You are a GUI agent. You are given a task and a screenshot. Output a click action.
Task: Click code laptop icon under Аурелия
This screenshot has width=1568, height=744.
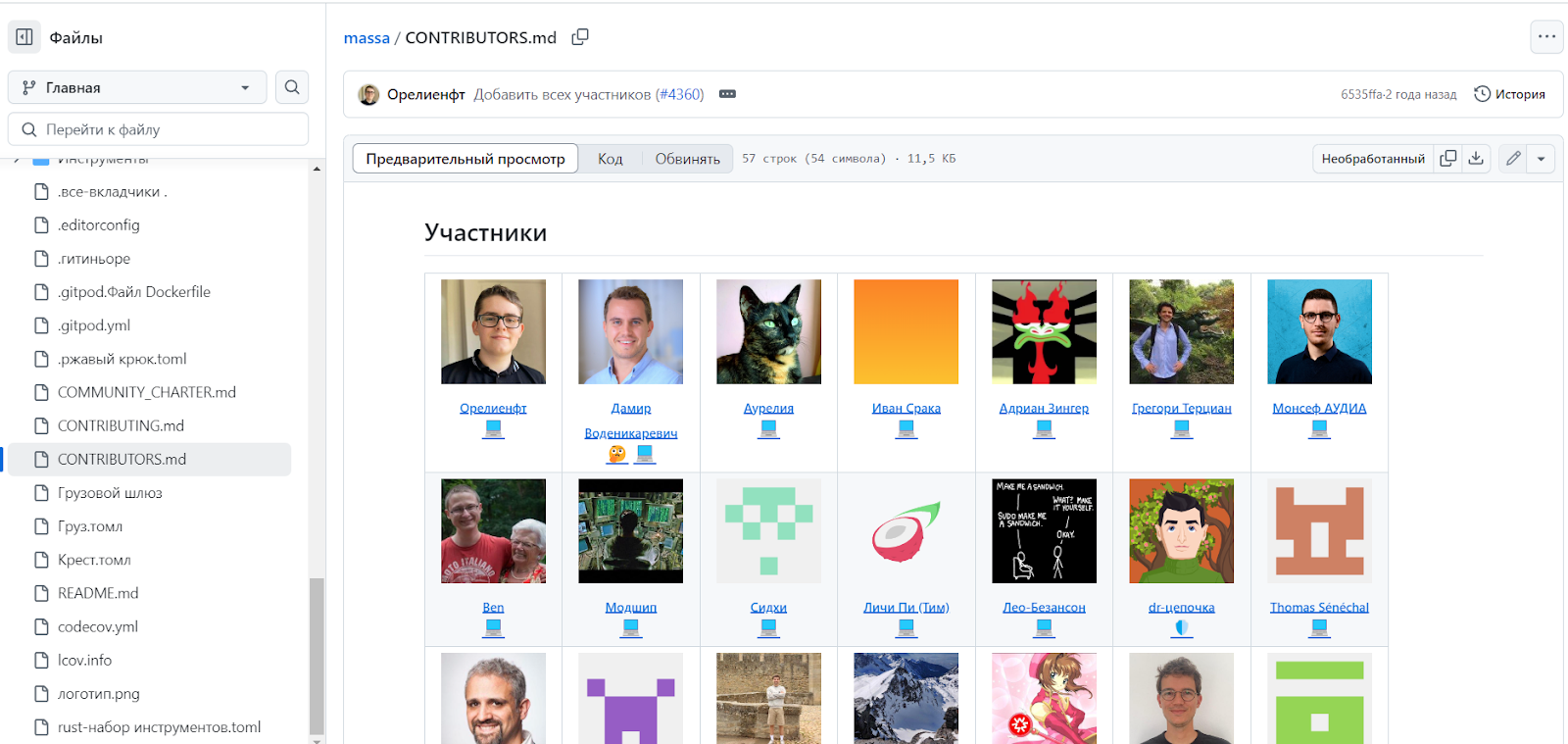[x=768, y=429]
